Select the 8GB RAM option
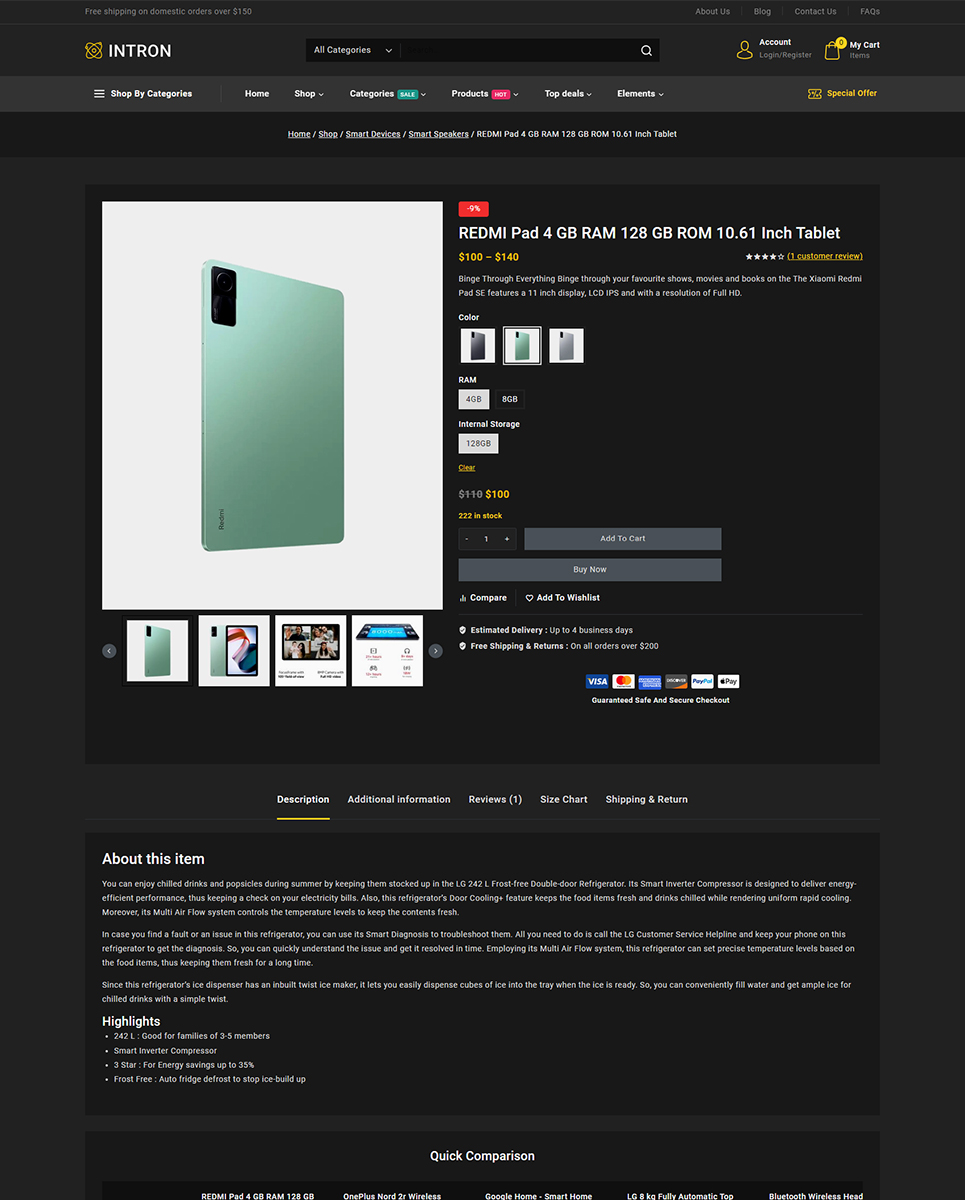The width and height of the screenshot is (965, 1200). [x=510, y=399]
